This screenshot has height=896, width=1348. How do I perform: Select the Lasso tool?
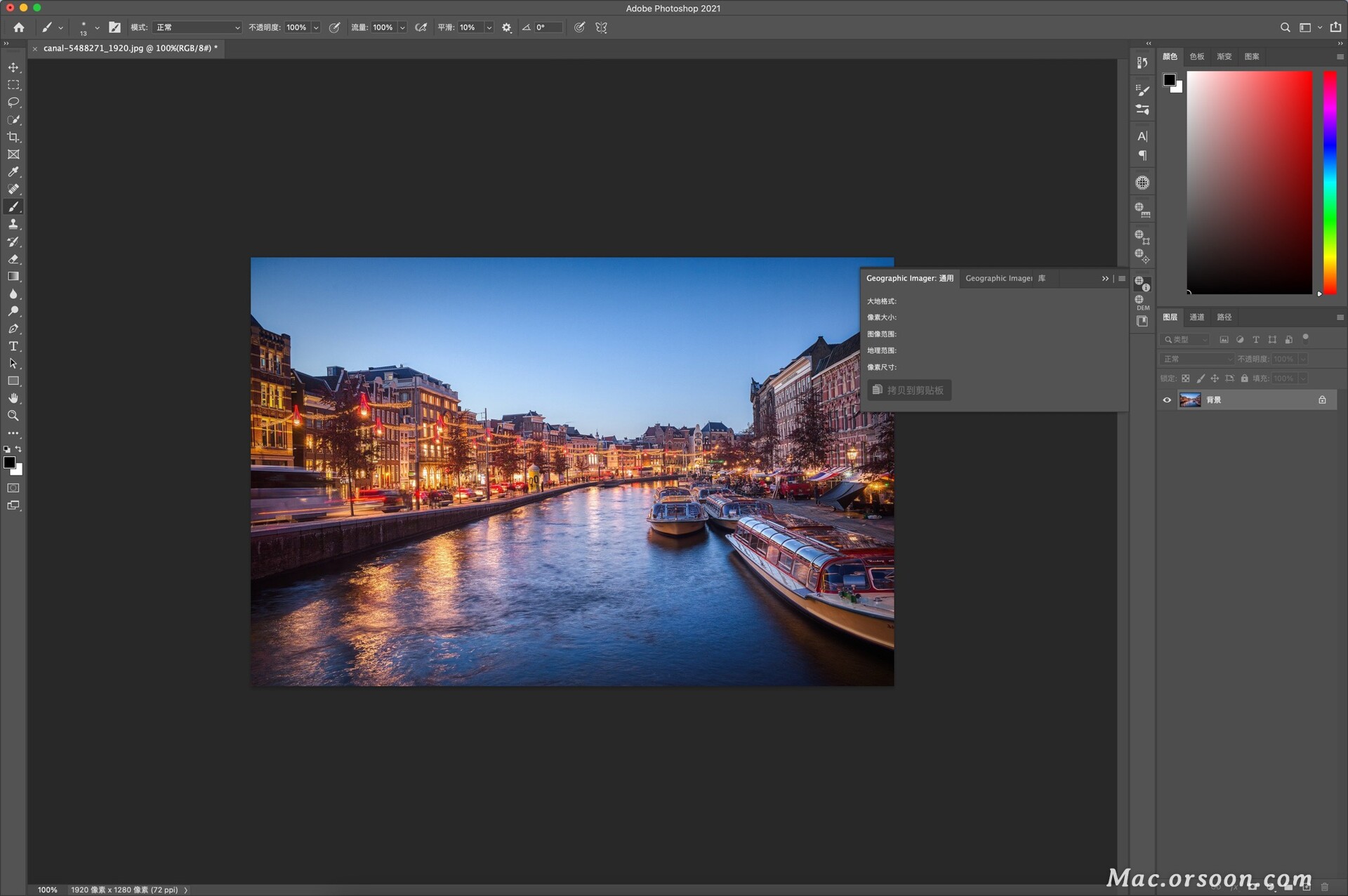click(13, 103)
